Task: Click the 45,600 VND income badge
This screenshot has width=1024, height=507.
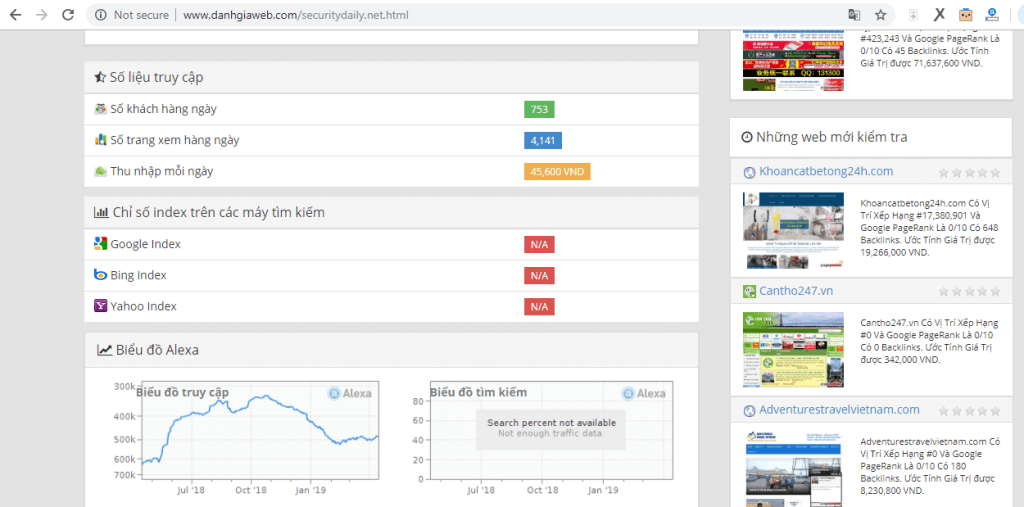Action: (557, 171)
